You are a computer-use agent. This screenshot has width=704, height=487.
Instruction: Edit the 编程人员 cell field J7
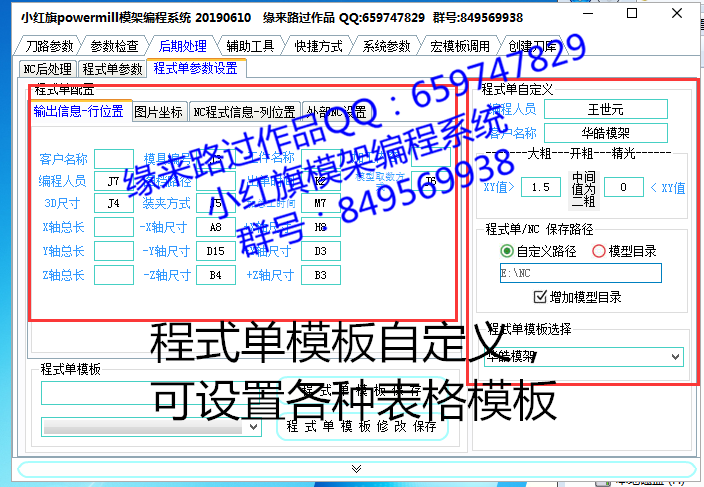coord(114,181)
